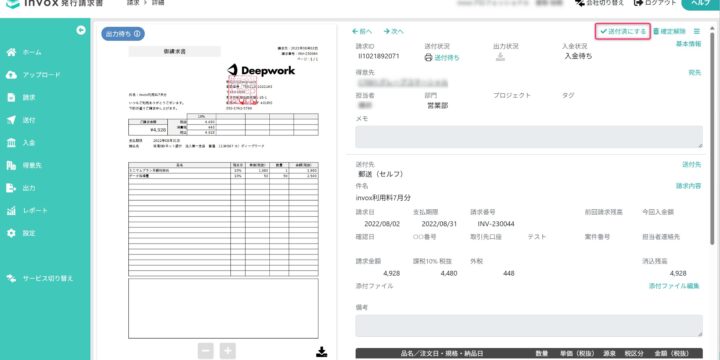Click the 請求ID value II1021892071

[379, 56]
